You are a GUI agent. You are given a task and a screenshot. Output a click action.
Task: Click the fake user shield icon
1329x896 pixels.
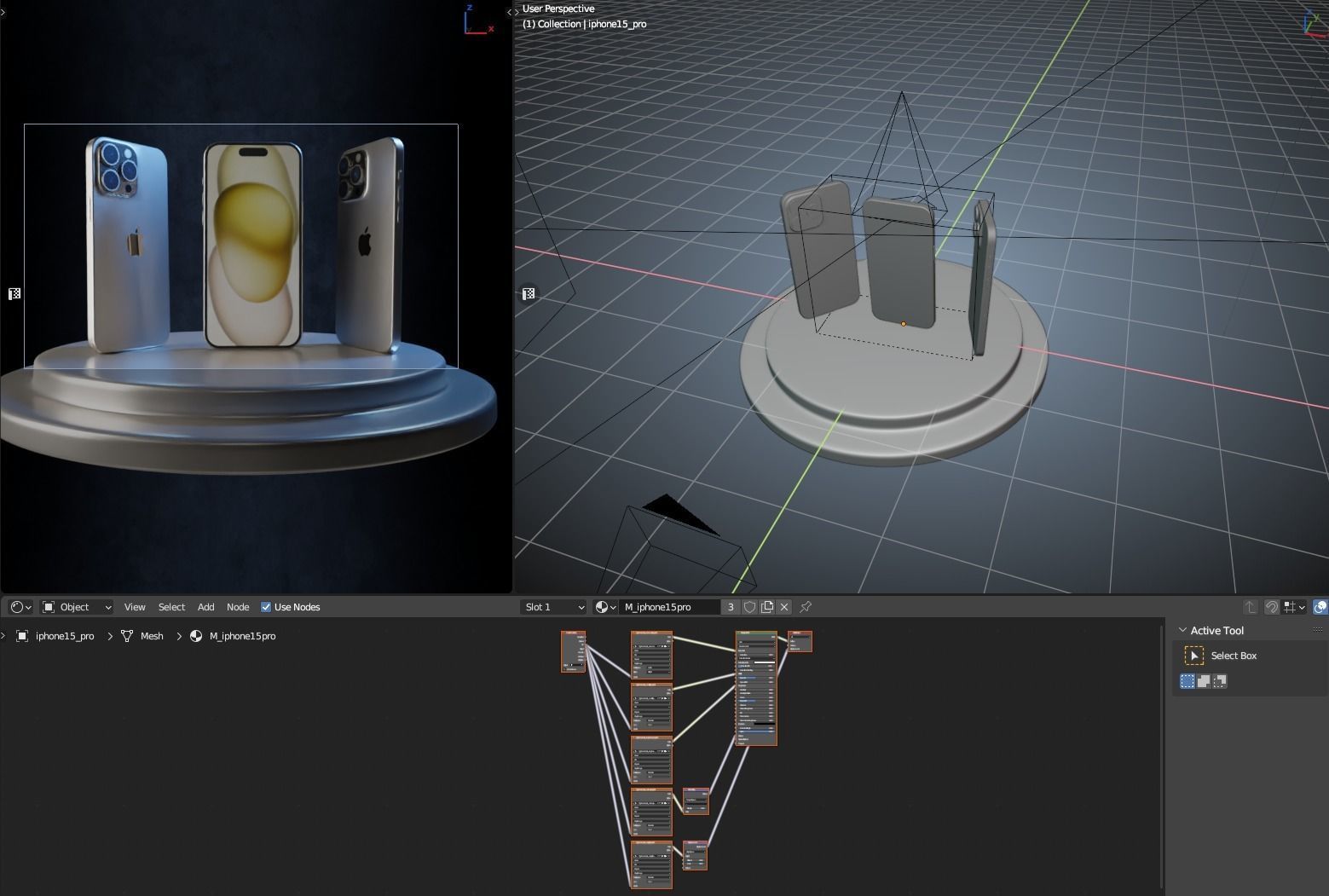pyautogui.click(x=749, y=607)
